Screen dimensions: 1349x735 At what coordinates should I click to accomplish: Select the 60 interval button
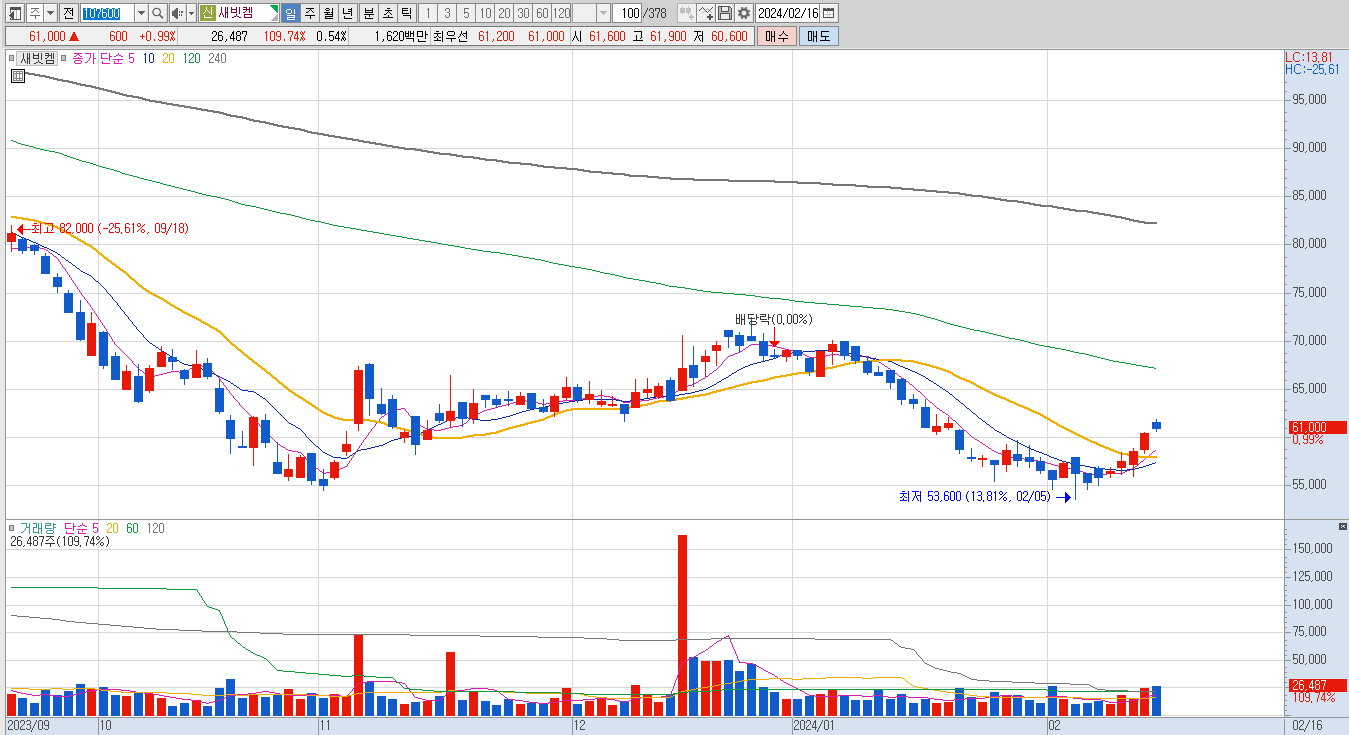tap(542, 13)
